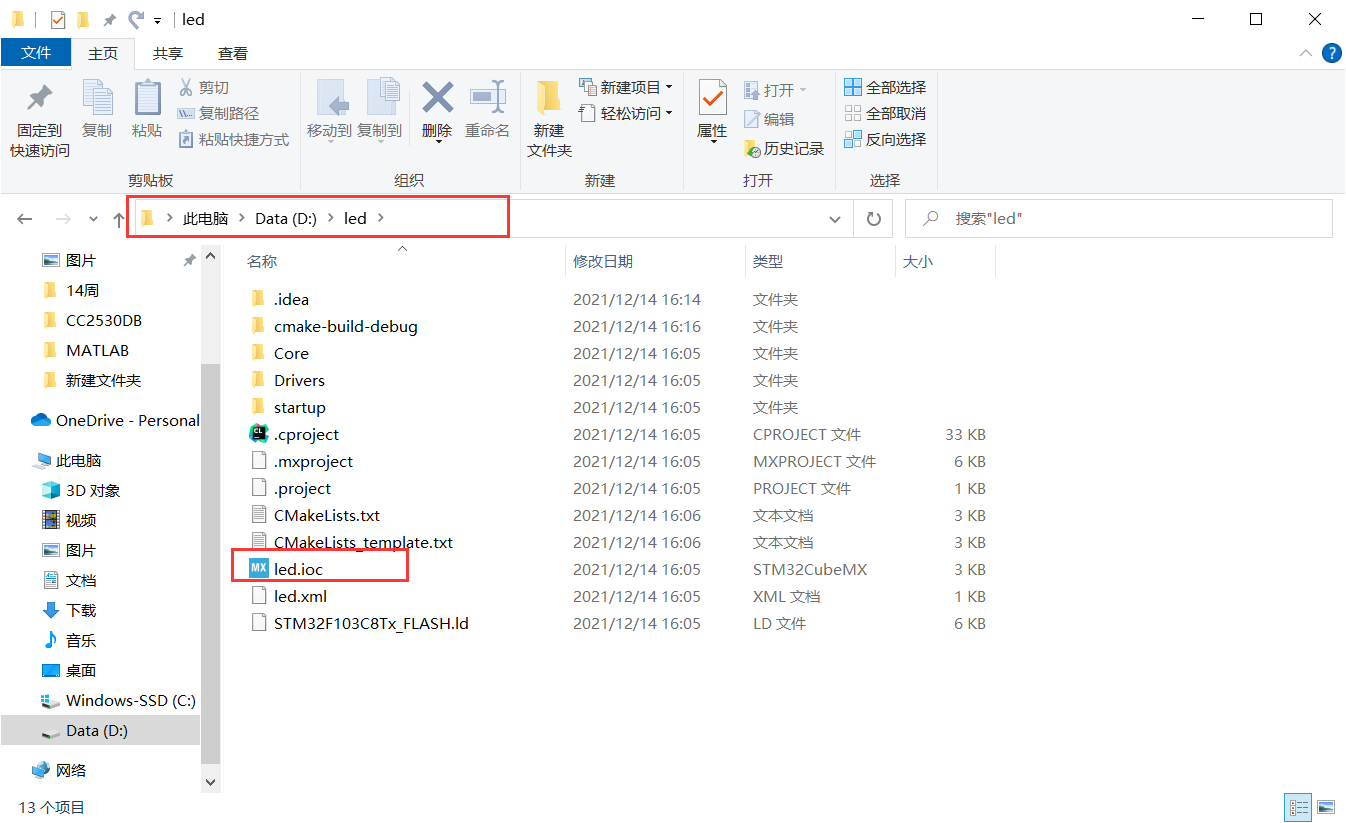
Task: Switch to Details view icon in the status bar
Action: pos(1298,807)
